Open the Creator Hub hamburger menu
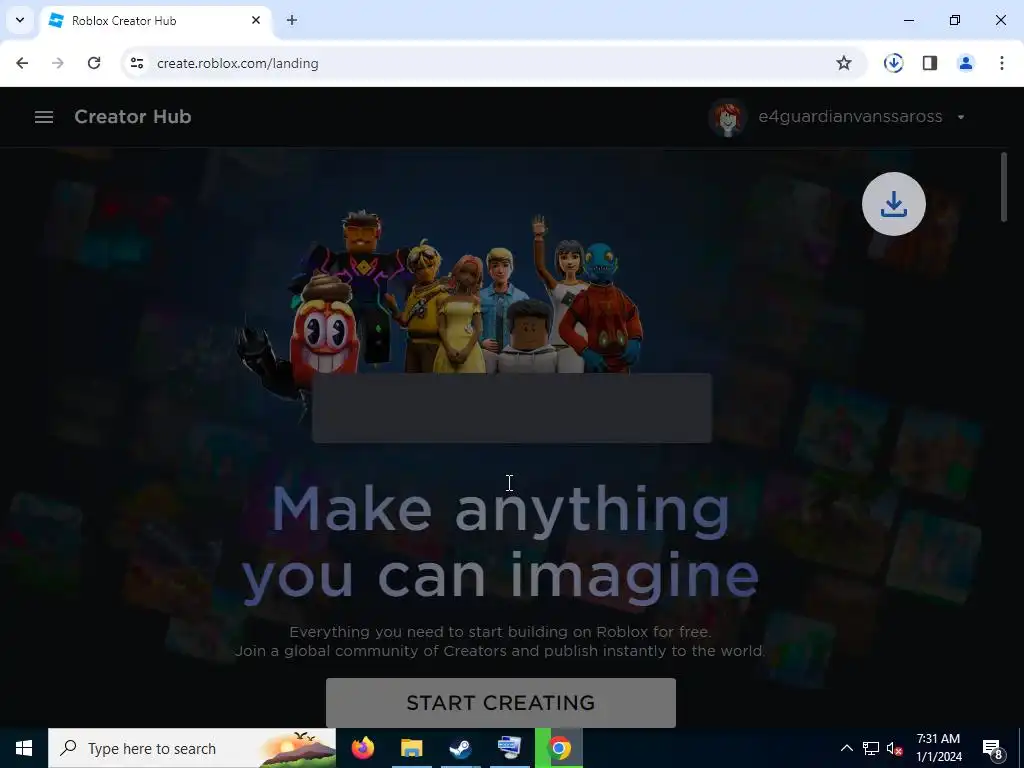 pos(44,117)
